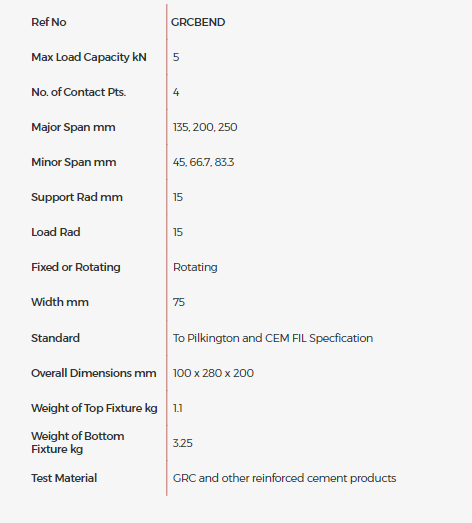This screenshot has height=523, width=472.
Task: Select the max load value 5
Action: click(x=176, y=57)
